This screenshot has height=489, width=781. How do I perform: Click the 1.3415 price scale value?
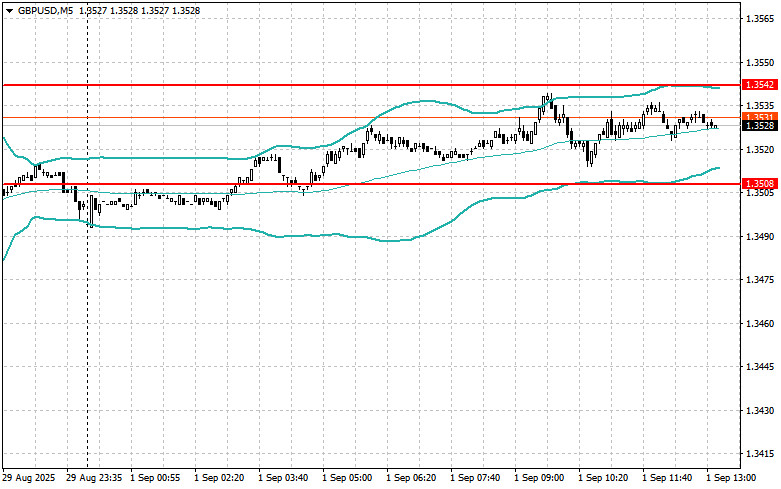tap(760, 454)
